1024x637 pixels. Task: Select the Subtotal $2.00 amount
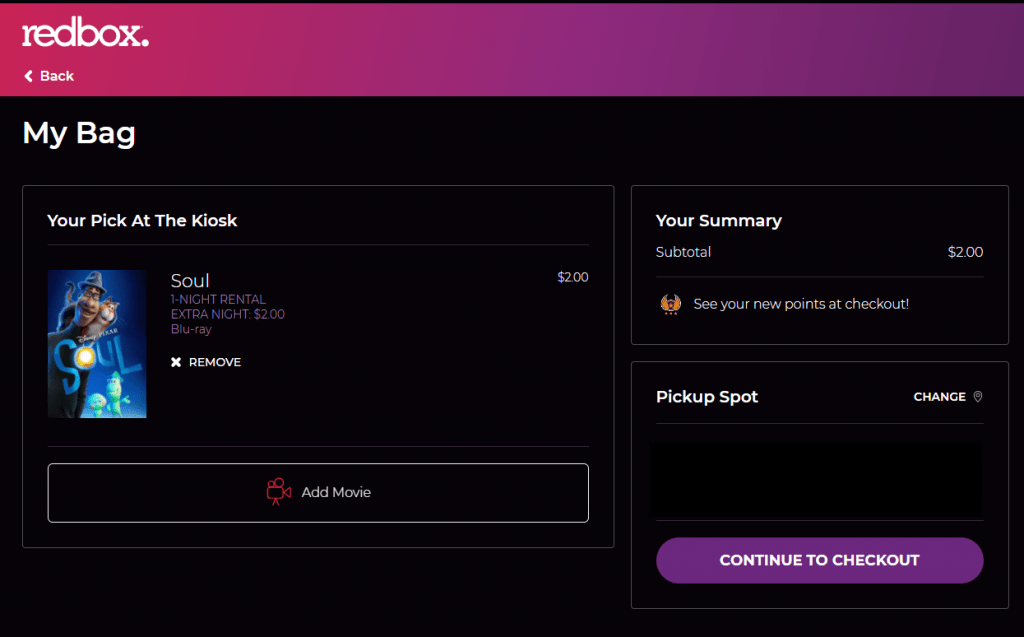(x=965, y=252)
